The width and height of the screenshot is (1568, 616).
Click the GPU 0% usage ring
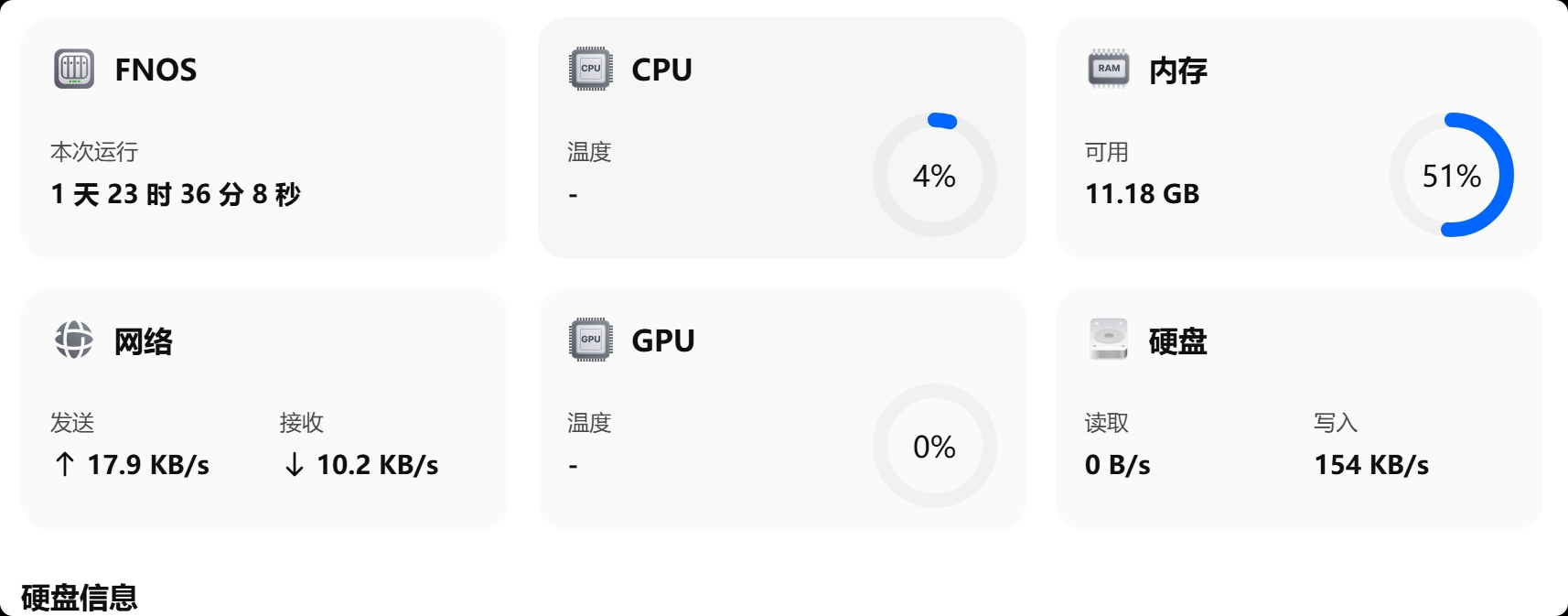(934, 446)
